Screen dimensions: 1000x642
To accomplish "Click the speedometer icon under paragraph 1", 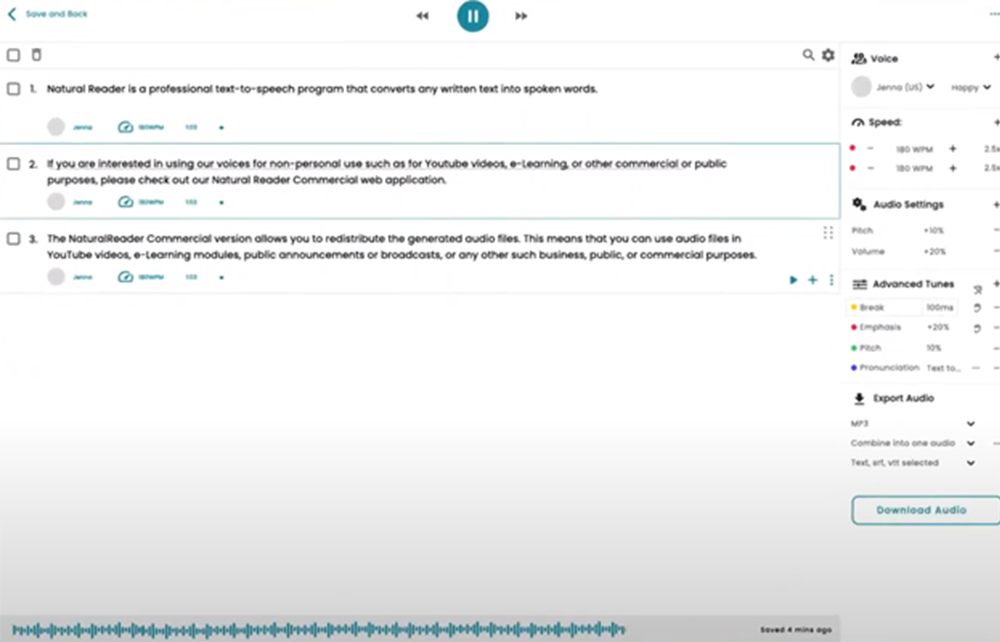I will 125,128.
